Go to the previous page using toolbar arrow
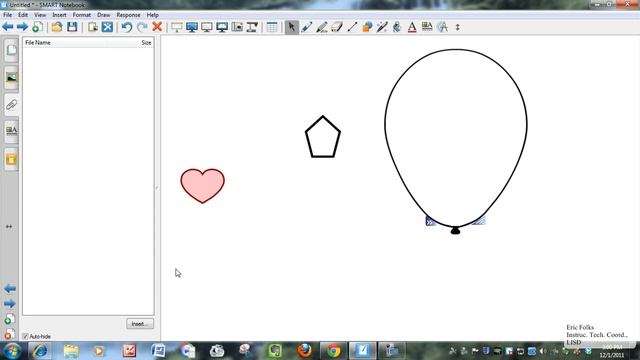This screenshot has height=360, width=640. (8, 27)
